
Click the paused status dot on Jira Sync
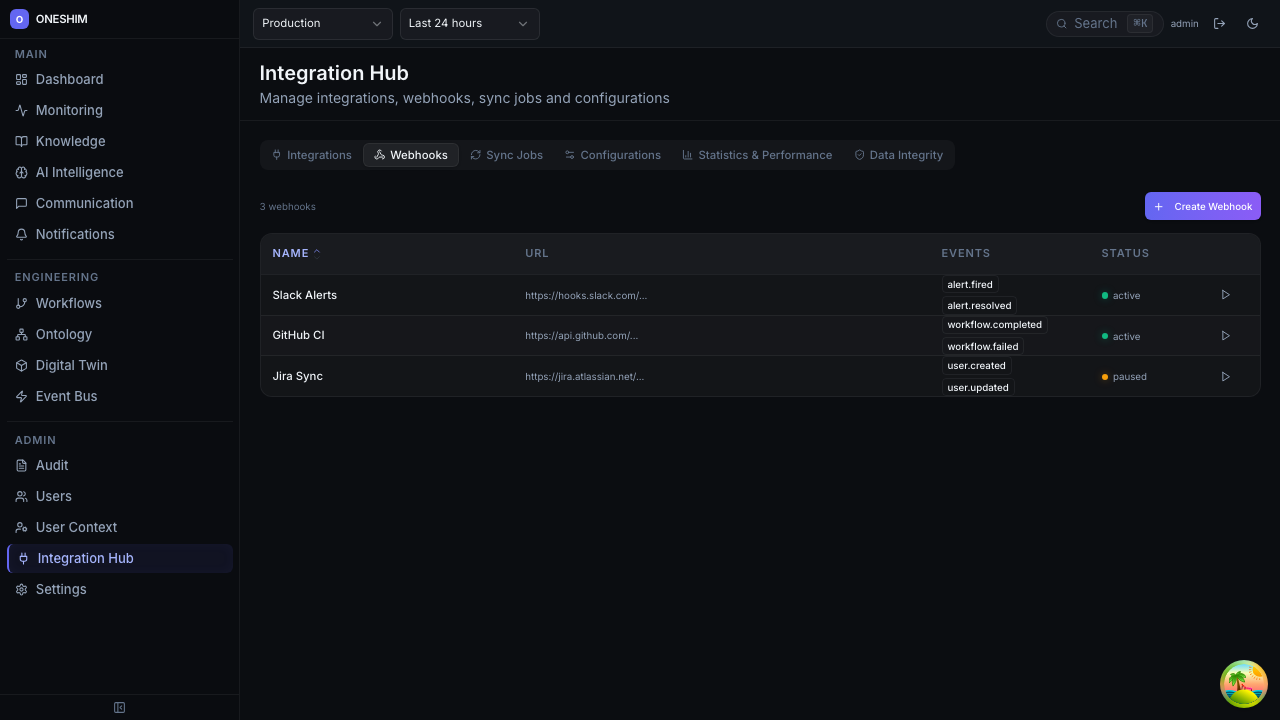click(x=1105, y=377)
